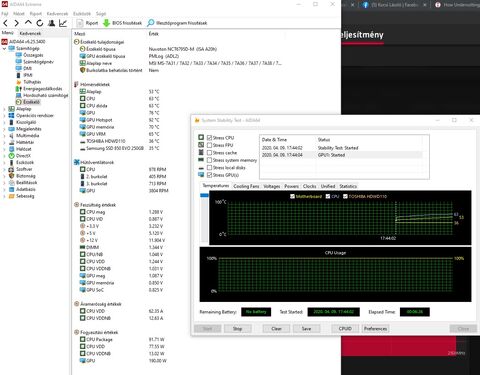Toggle the TOSHIBA HDWD110 graph legend checkbox
480x375 pixels.
345,196
